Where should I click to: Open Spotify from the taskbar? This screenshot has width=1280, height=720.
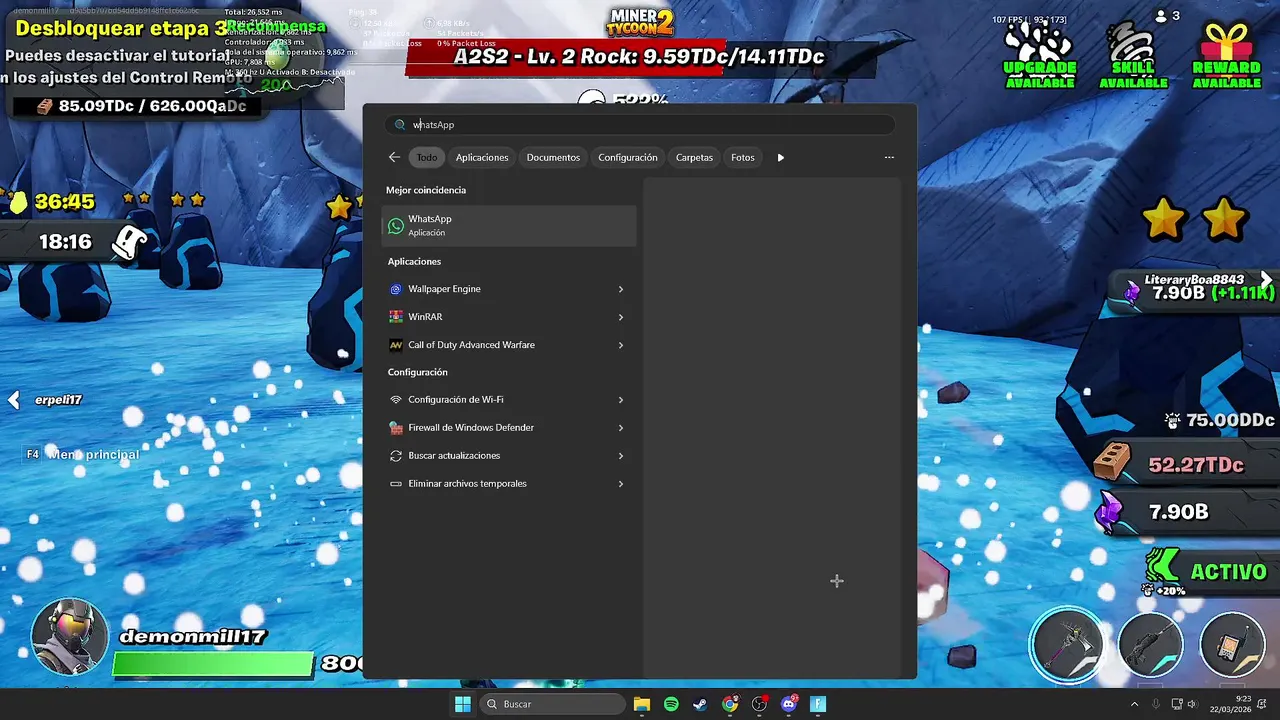tap(671, 704)
